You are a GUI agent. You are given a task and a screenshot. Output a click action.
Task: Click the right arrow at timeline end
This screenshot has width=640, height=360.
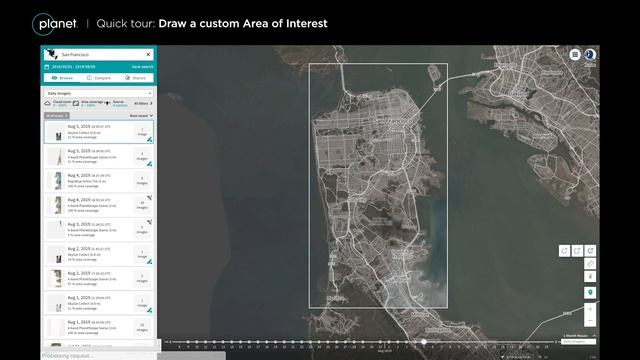coord(556,342)
